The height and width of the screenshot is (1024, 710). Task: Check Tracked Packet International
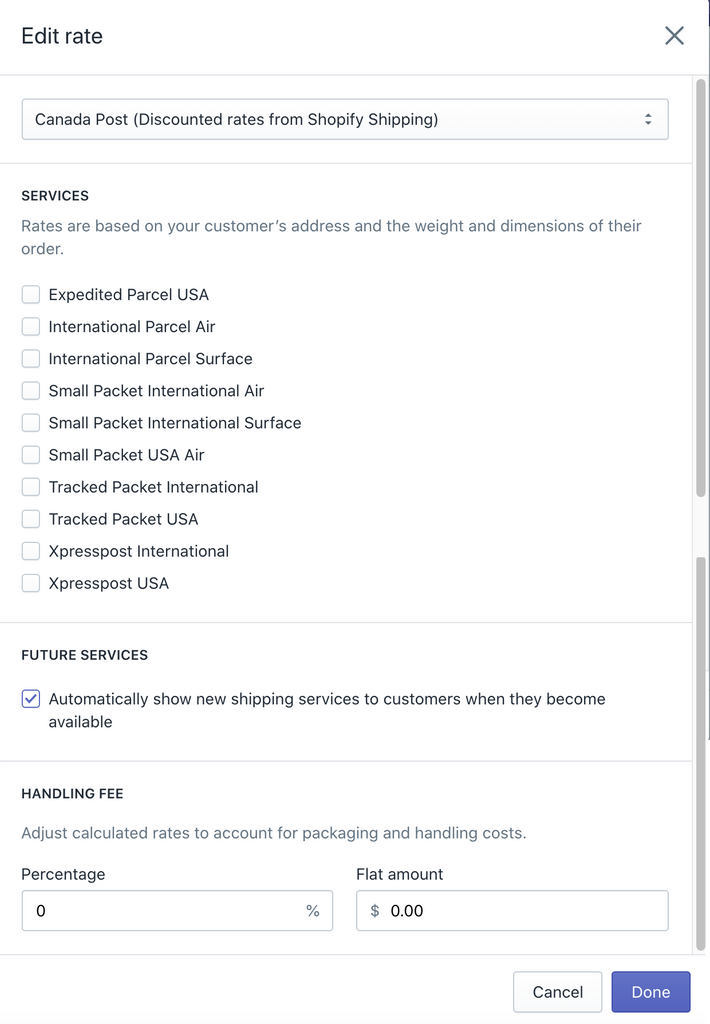30,486
